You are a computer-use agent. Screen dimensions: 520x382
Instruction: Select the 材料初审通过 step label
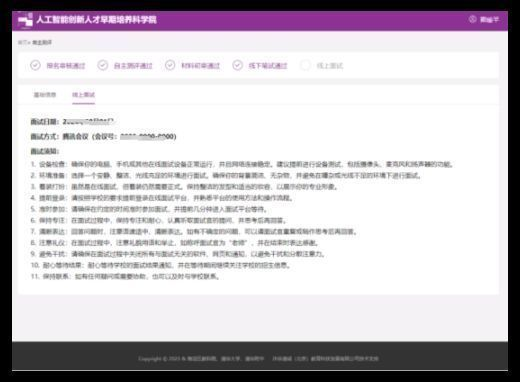click(200, 66)
